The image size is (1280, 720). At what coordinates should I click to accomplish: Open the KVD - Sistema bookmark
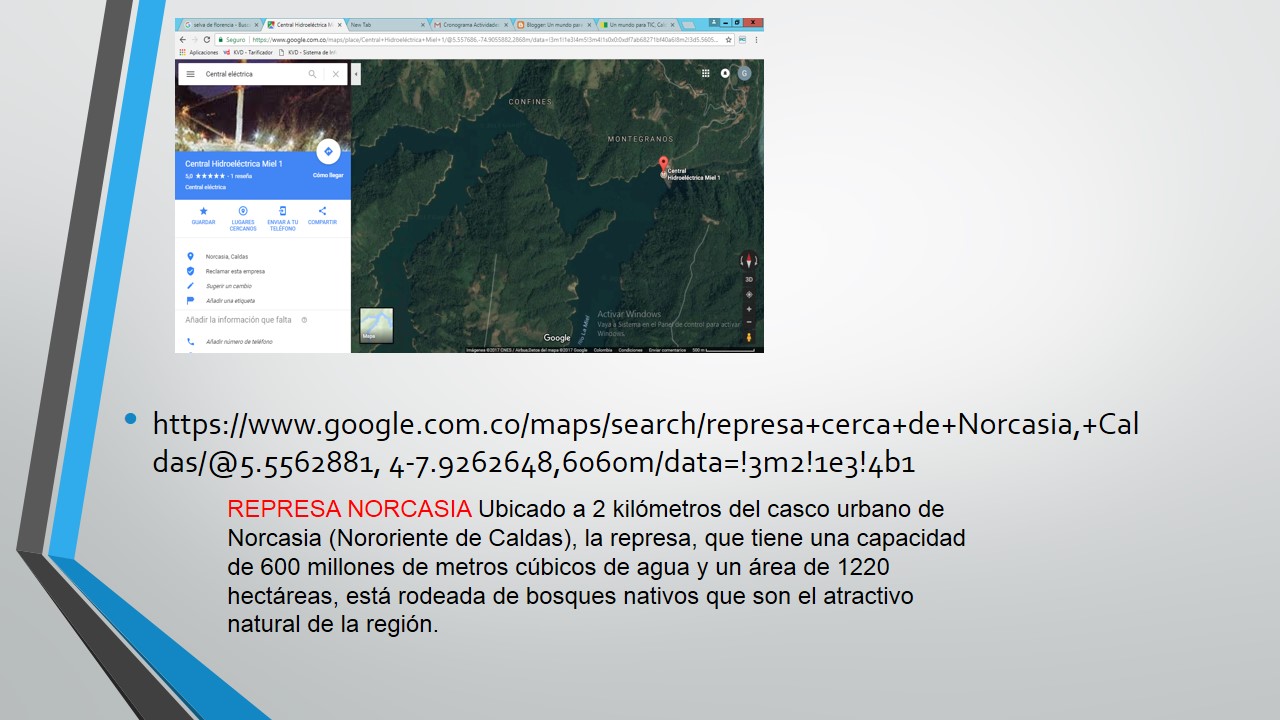(x=307, y=52)
